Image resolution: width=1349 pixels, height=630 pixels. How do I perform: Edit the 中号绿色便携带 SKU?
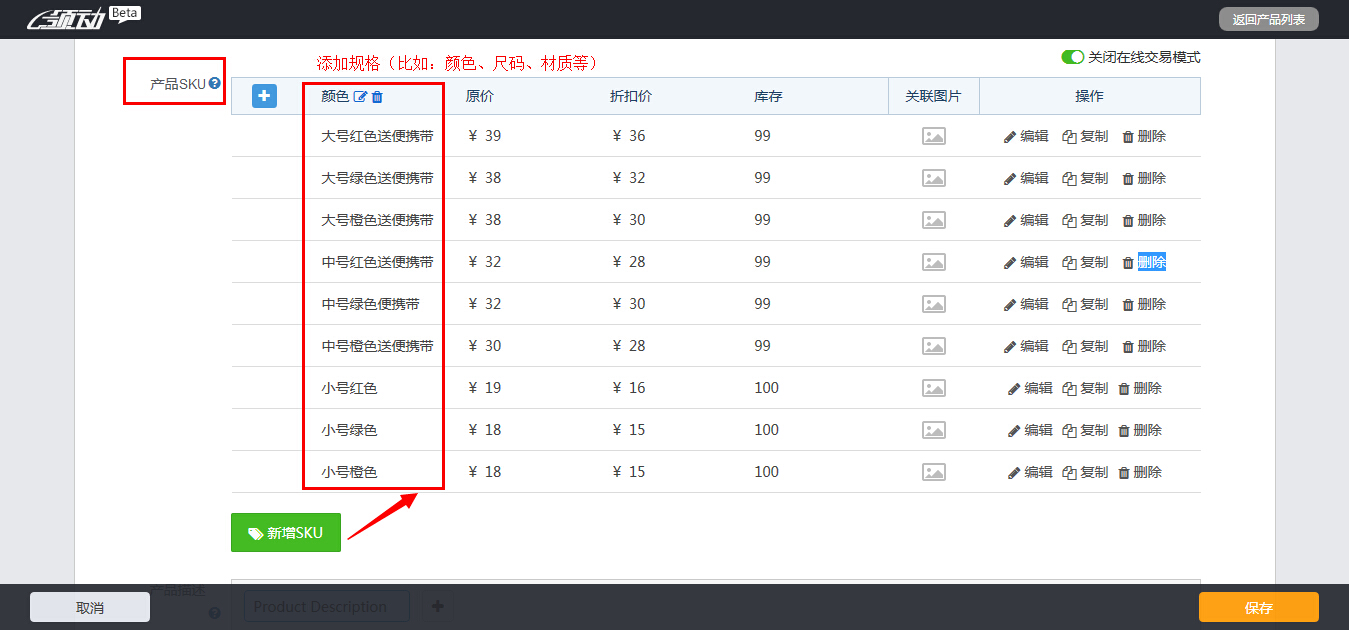(x=1031, y=303)
